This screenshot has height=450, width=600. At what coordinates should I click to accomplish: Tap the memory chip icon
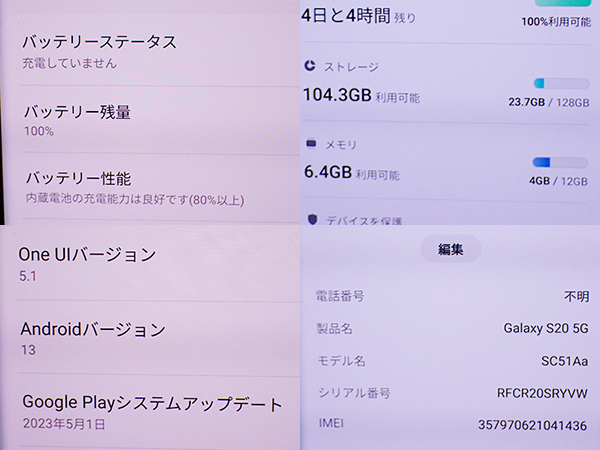(x=310, y=144)
